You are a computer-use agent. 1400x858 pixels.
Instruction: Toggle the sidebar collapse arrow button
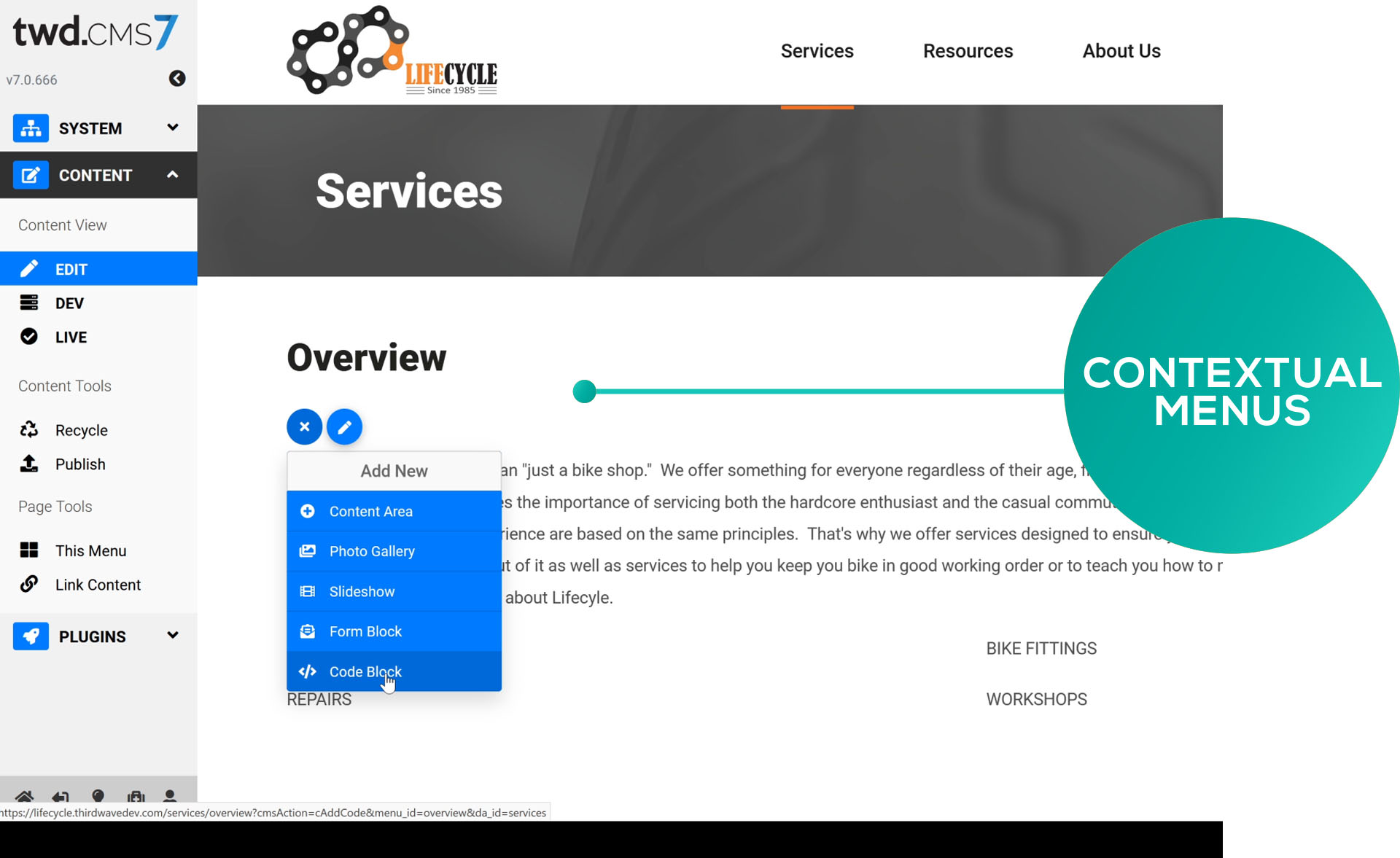click(178, 79)
